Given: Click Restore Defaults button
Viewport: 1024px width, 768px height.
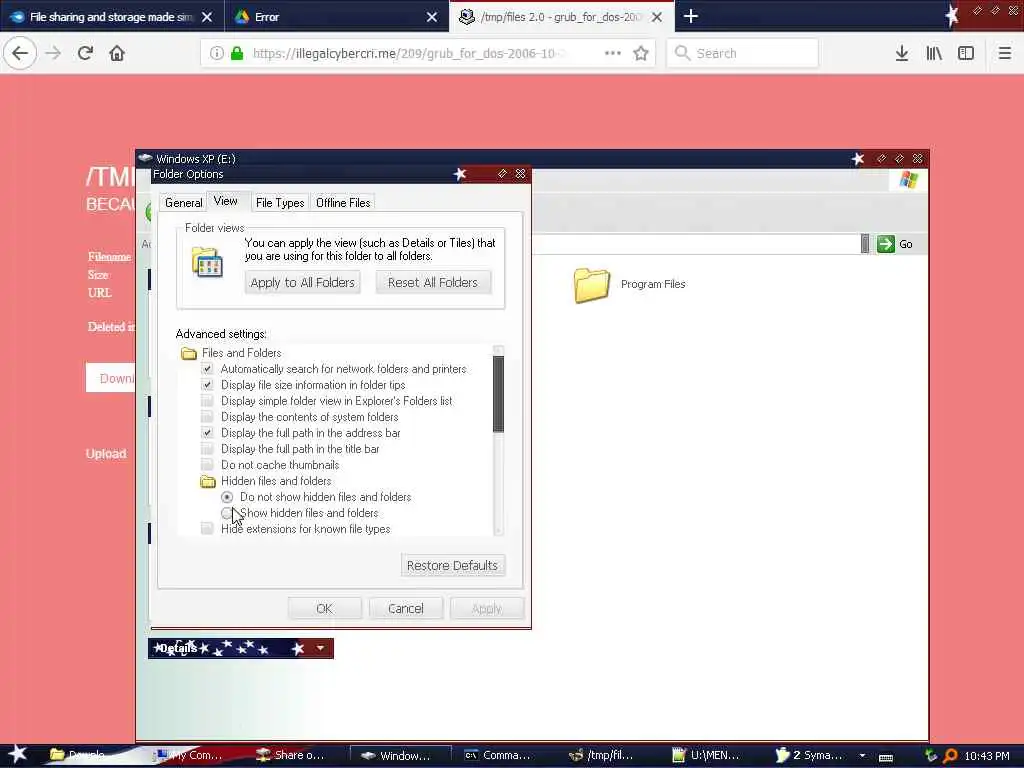Looking at the screenshot, I should [x=453, y=566].
